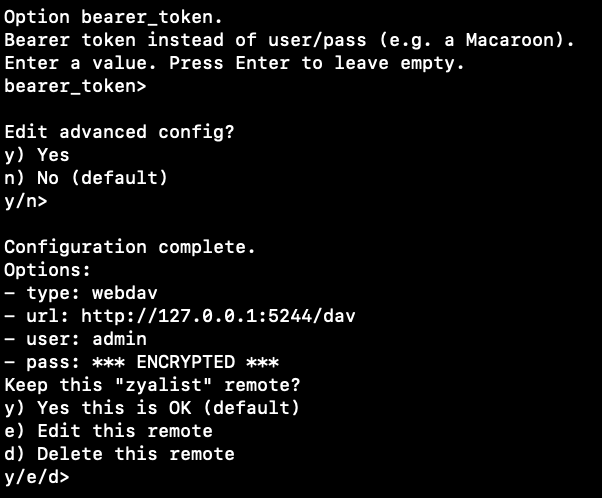
Task: Click the "Configuration complete." message
Action: (x=130, y=247)
